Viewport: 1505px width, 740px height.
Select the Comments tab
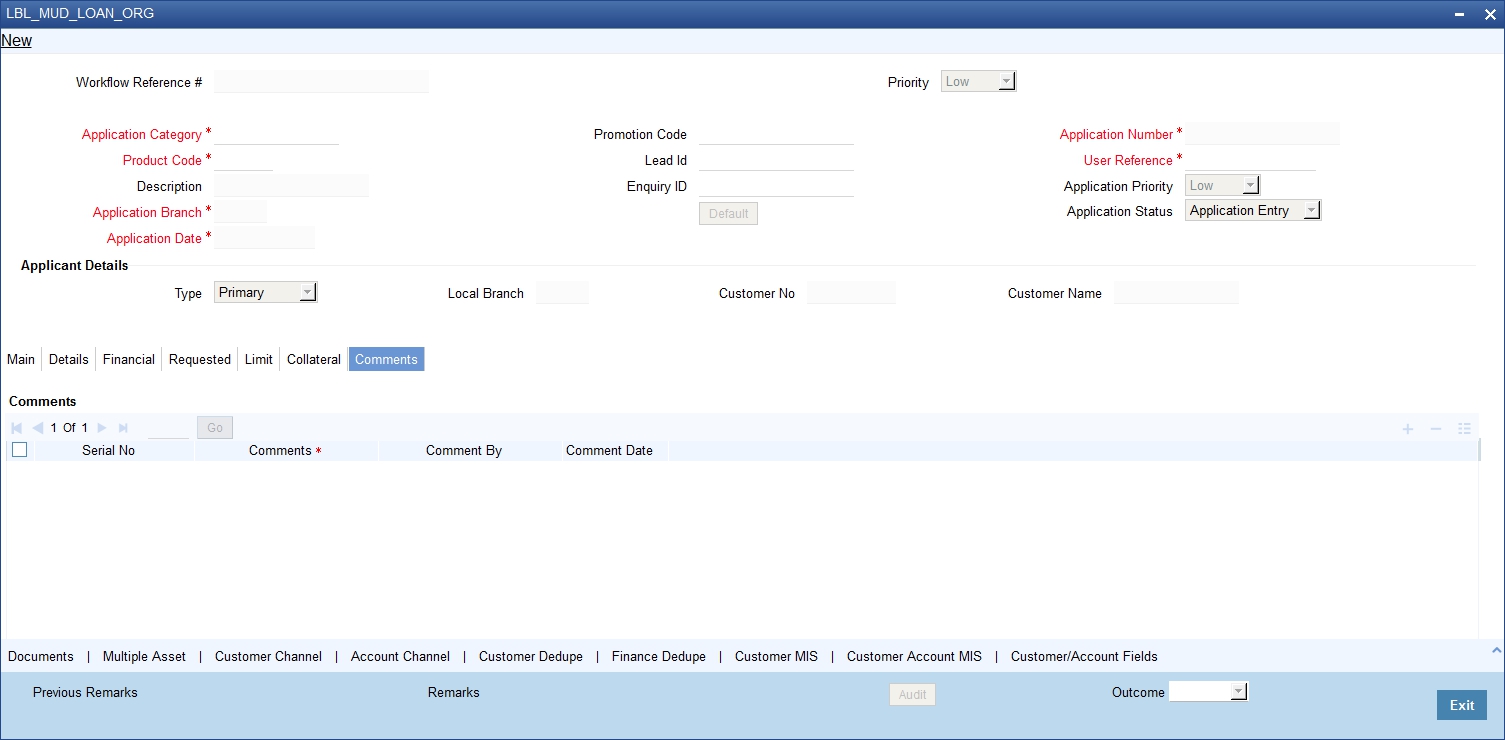tap(386, 360)
